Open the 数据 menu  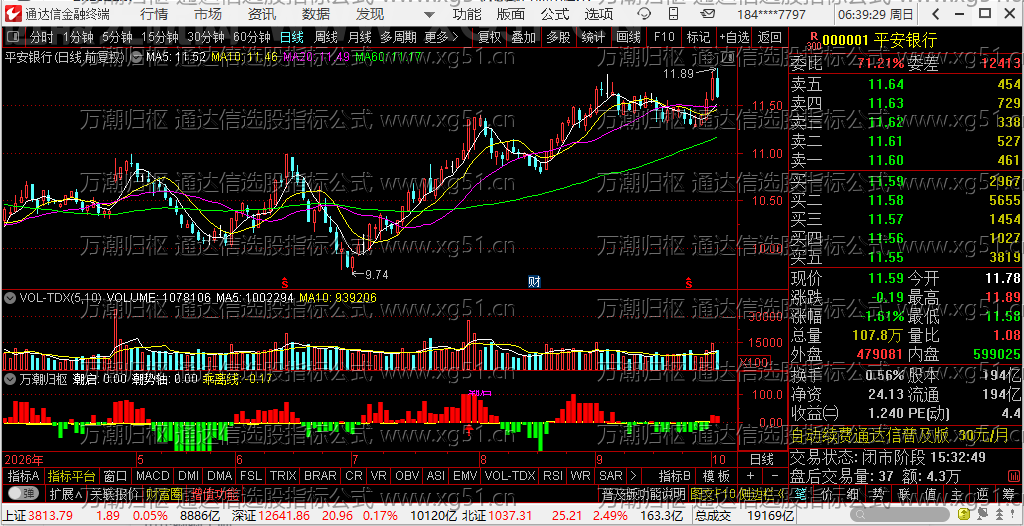pyautogui.click(x=316, y=14)
